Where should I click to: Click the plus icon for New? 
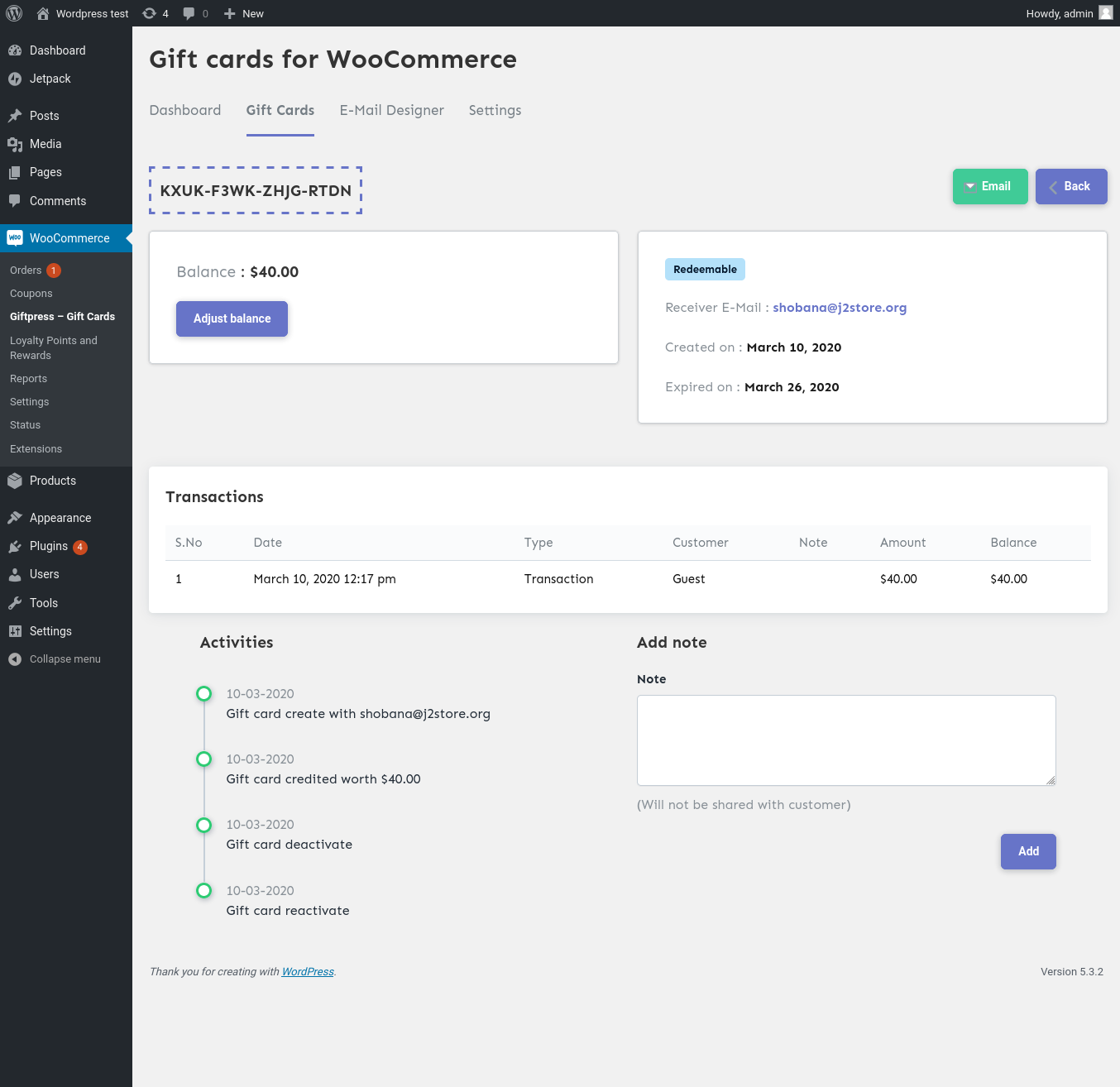click(x=230, y=13)
